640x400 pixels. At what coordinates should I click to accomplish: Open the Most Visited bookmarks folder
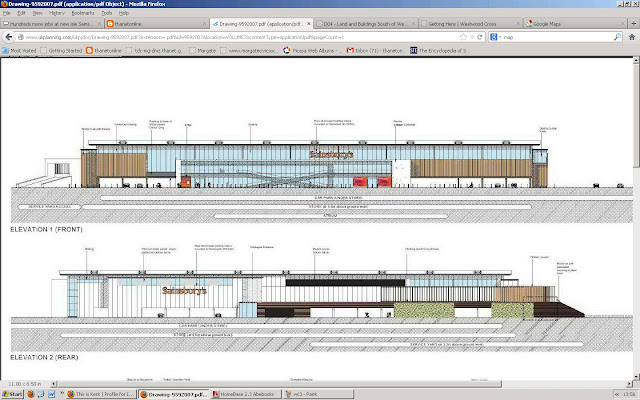coord(19,50)
